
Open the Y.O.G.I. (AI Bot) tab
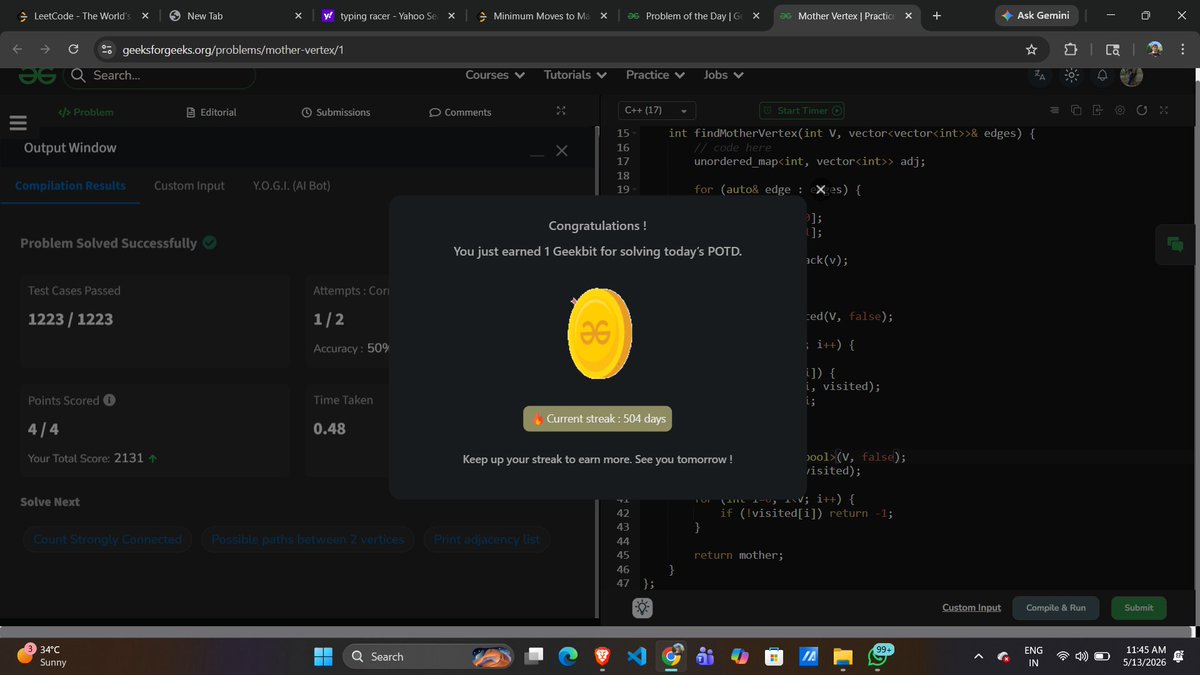(x=292, y=185)
